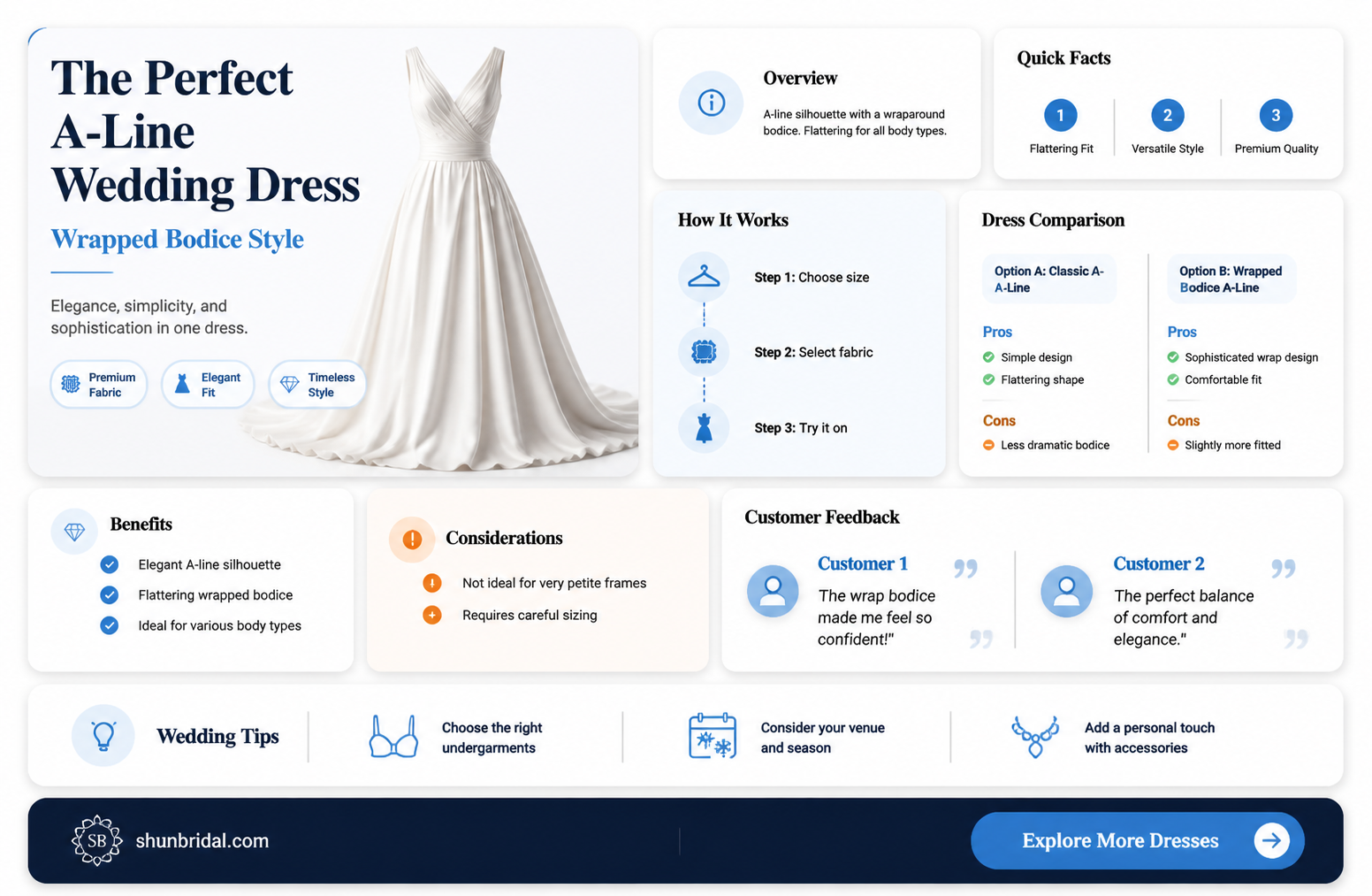Click the Elegant Fit pill button

[x=208, y=385]
